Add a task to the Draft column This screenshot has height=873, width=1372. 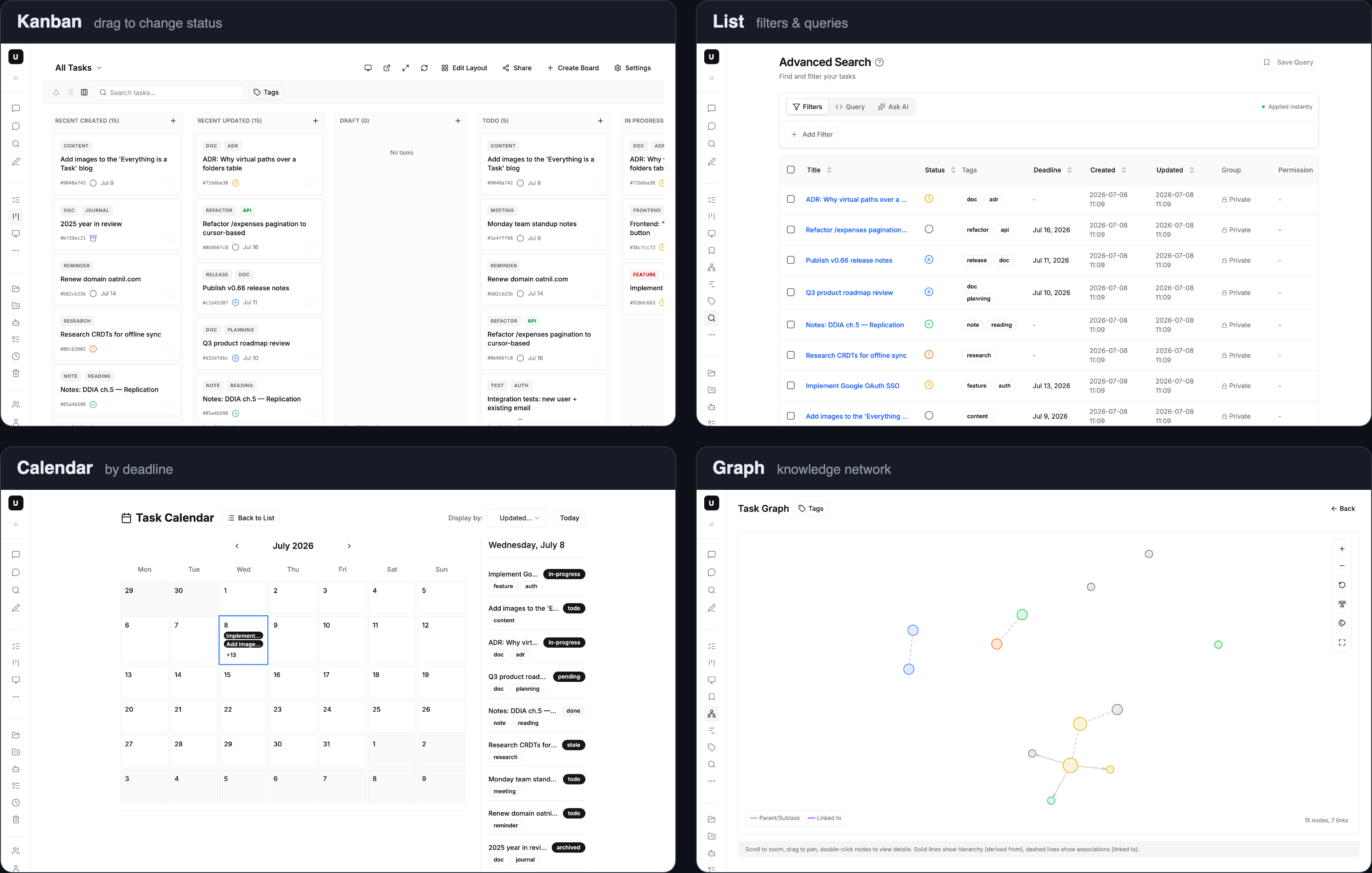pyautogui.click(x=458, y=121)
